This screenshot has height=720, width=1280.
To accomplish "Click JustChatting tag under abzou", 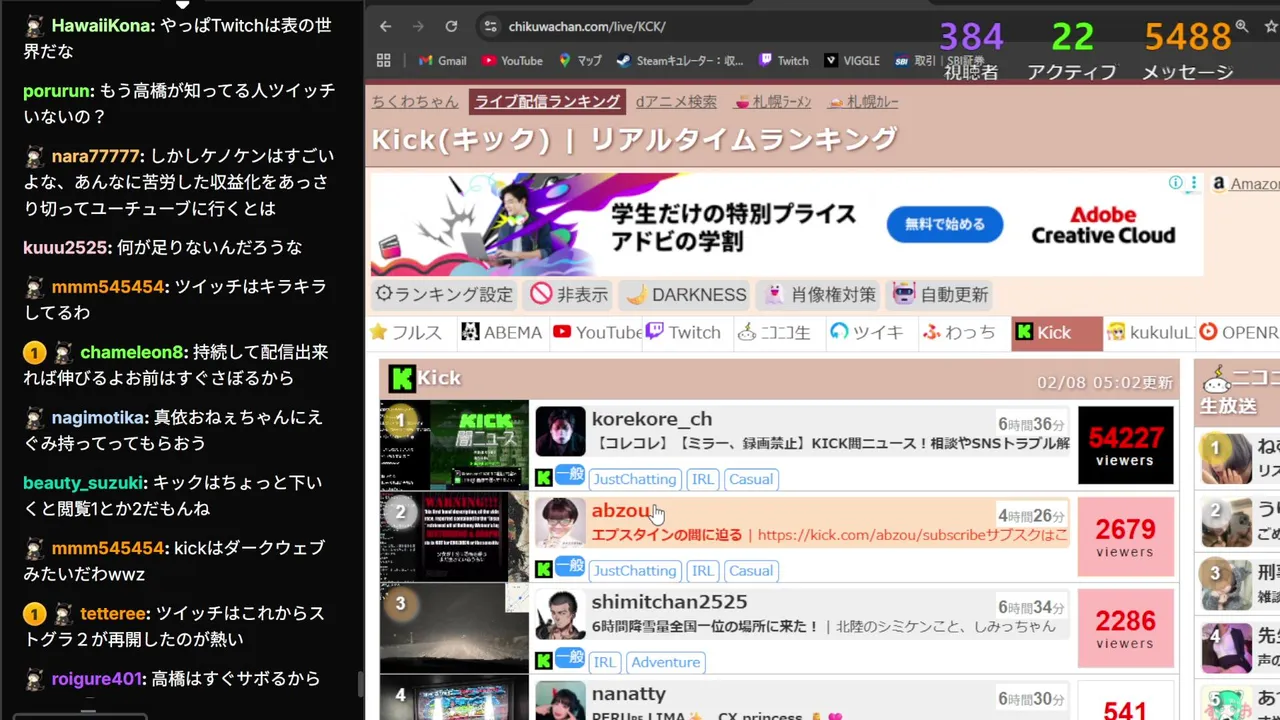I will coord(635,571).
